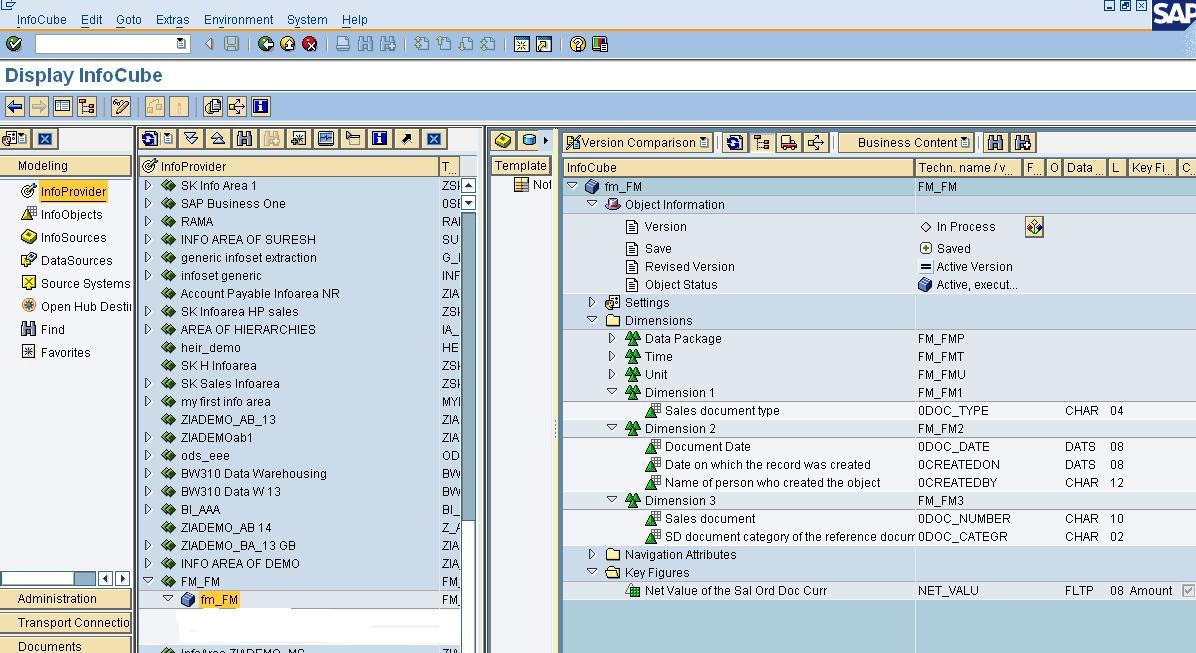Click the Modeling pane horizontal scroll right arrow
This screenshot has height=653, width=1196.
click(x=122, y=579)
